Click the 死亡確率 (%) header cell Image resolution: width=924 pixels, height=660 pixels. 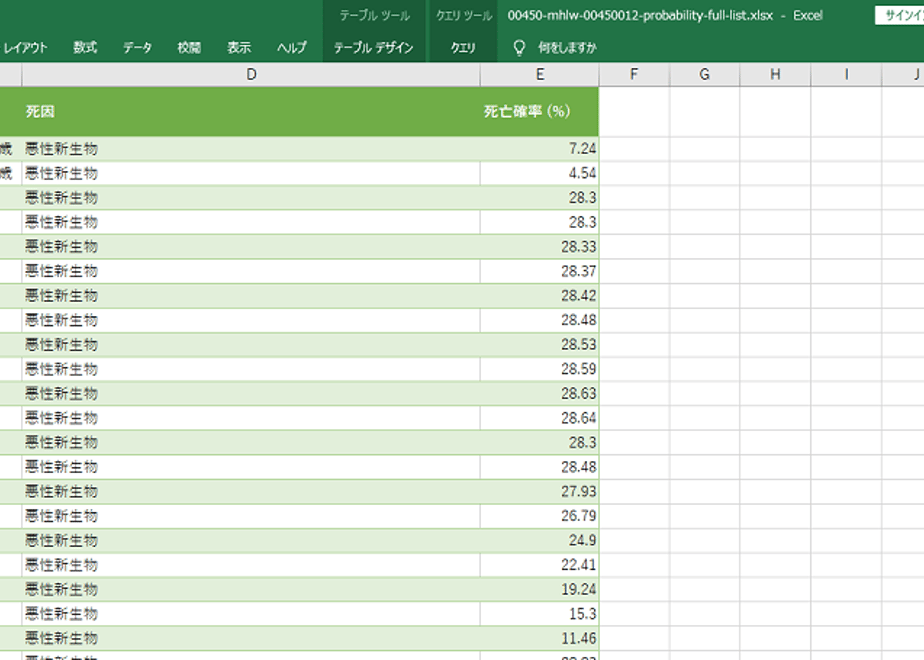pos(540,112)
